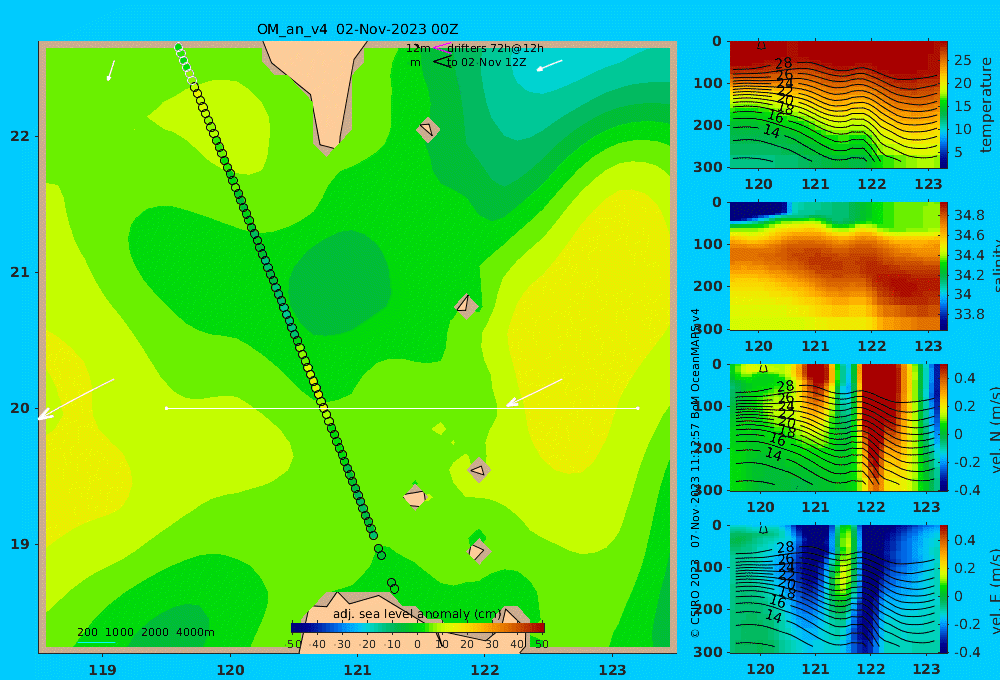Viewport: 1000px width, 680px height.
Task: Click the island near 121.9°E, 19°N
Action: (478, 551)
